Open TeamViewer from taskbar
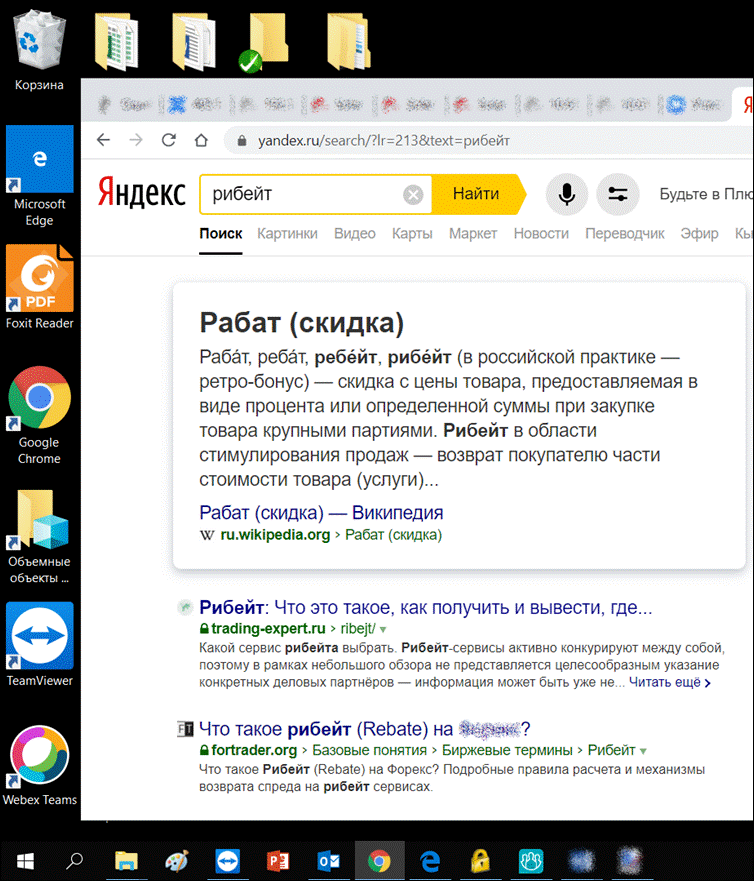Viewport: 754px width, 881px height. pos(228,861)
